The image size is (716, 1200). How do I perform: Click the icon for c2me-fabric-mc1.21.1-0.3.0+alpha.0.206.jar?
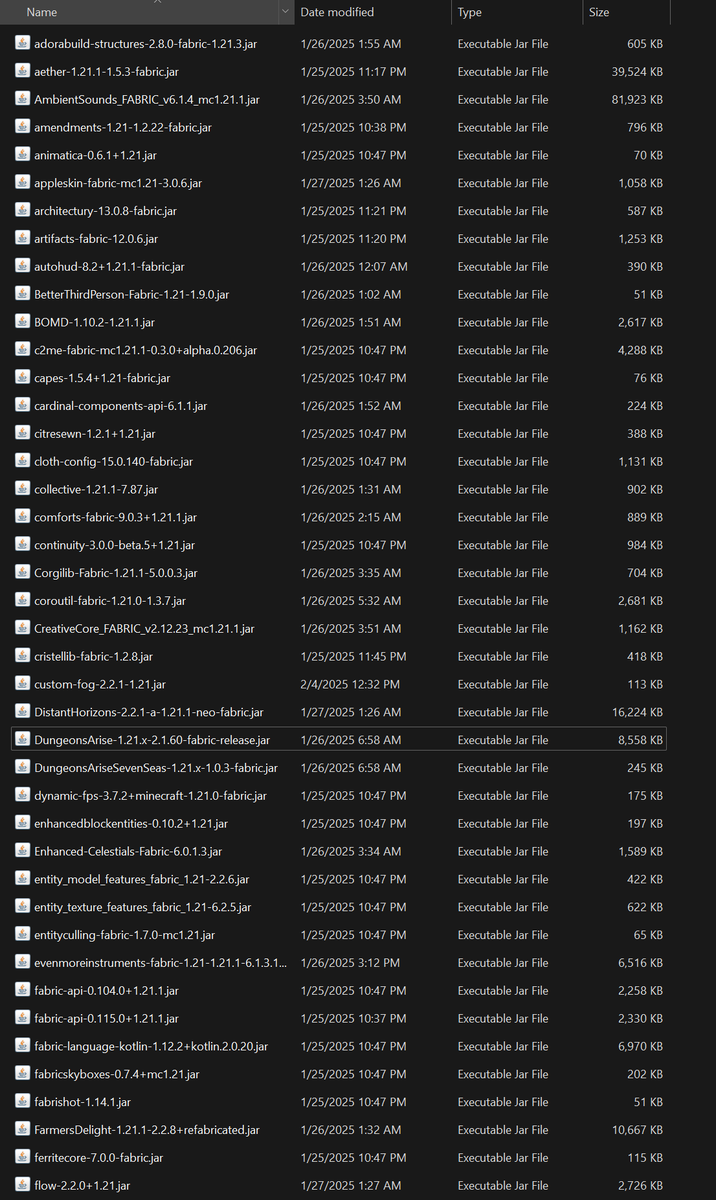[23, 350]
